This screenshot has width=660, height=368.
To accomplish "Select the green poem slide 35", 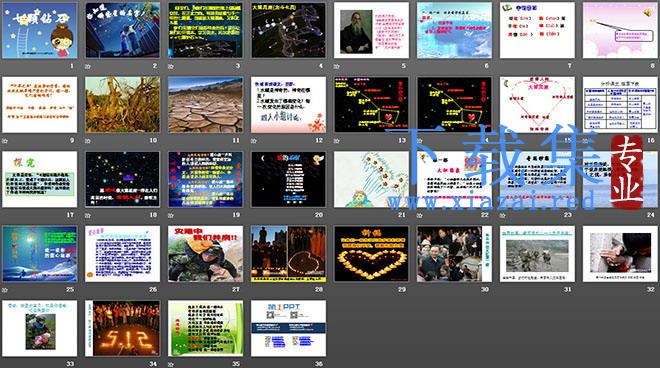I will 205,328.
